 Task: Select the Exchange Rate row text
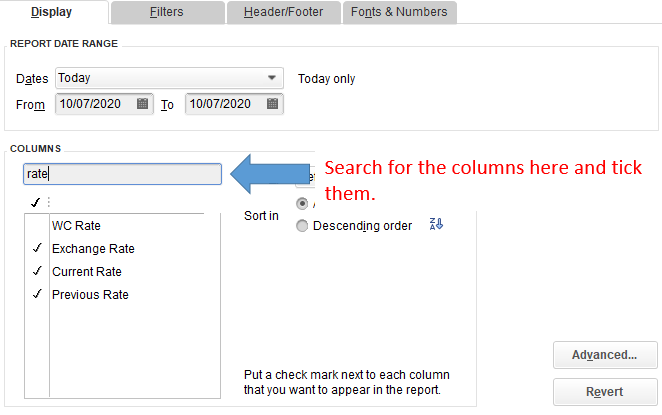click(93, 249)
